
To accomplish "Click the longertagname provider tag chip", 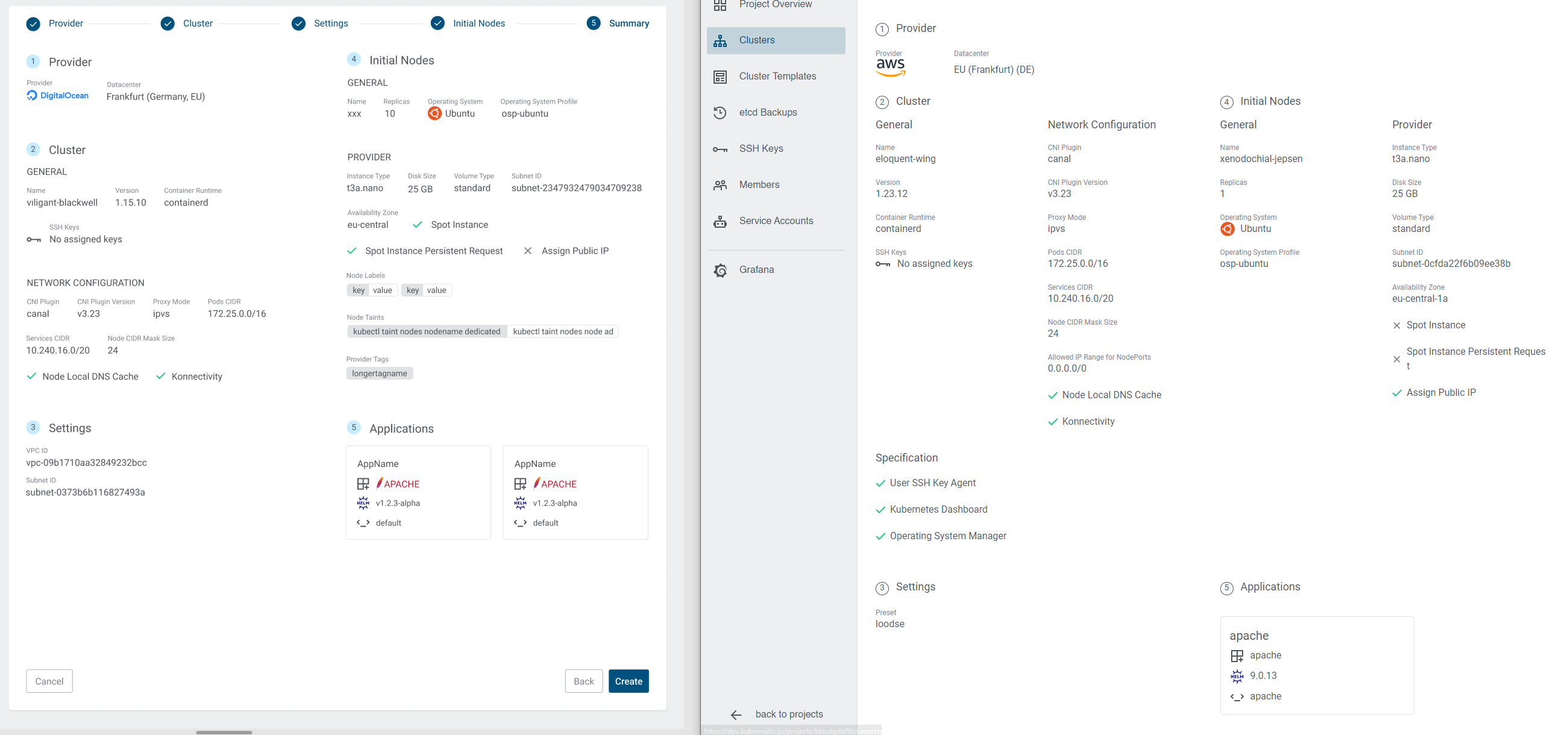I will click(379, 374).
